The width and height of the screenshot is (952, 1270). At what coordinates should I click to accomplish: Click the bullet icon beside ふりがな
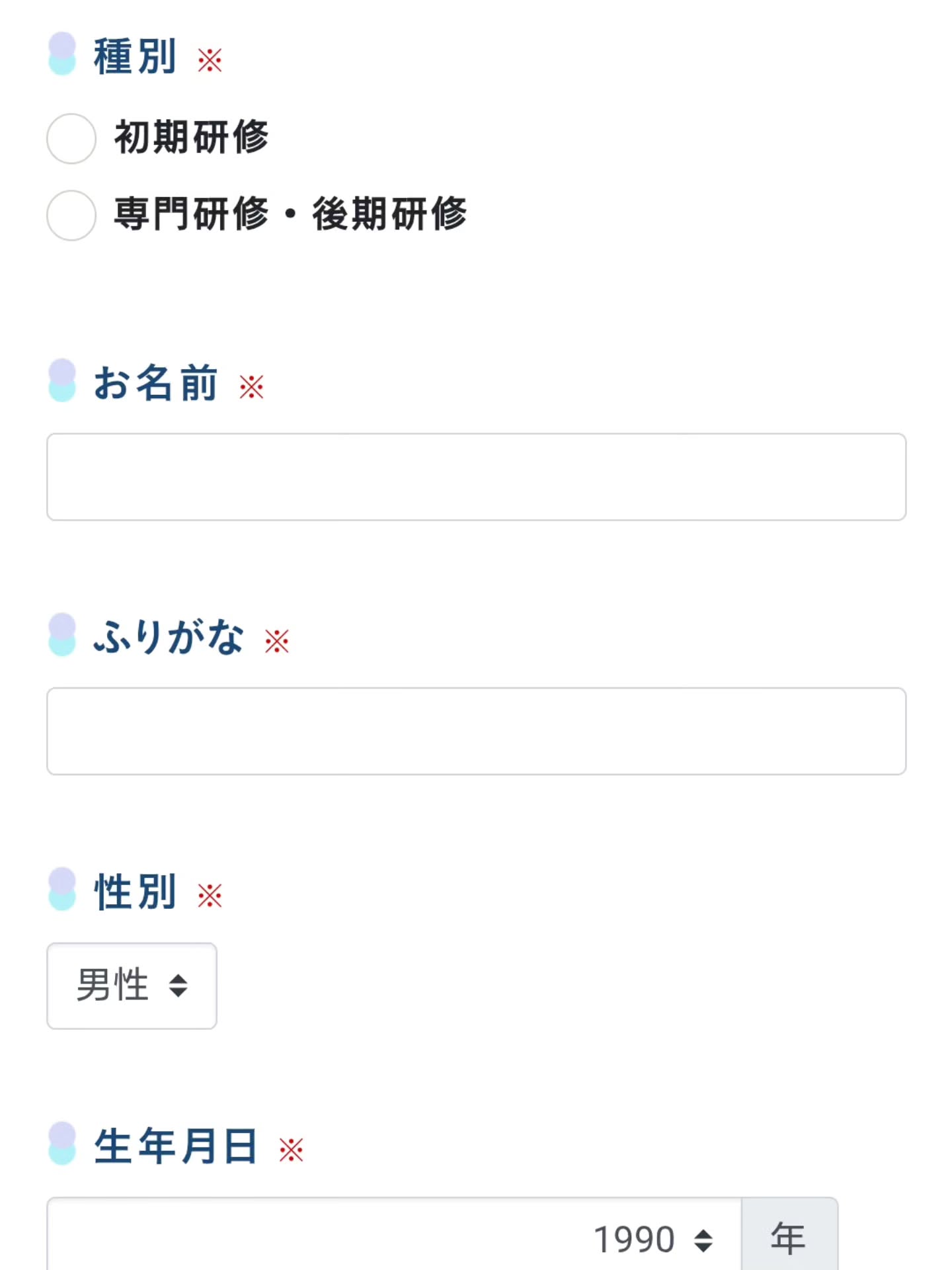point(62,635)
